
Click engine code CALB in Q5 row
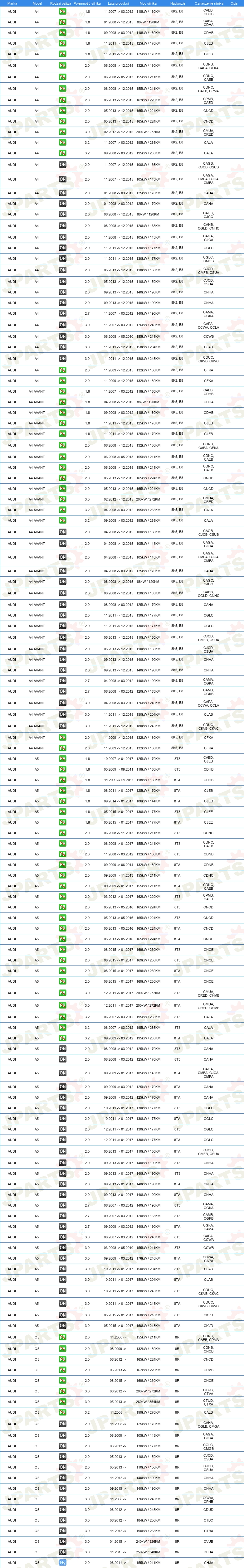click(x=209, y=1412)
